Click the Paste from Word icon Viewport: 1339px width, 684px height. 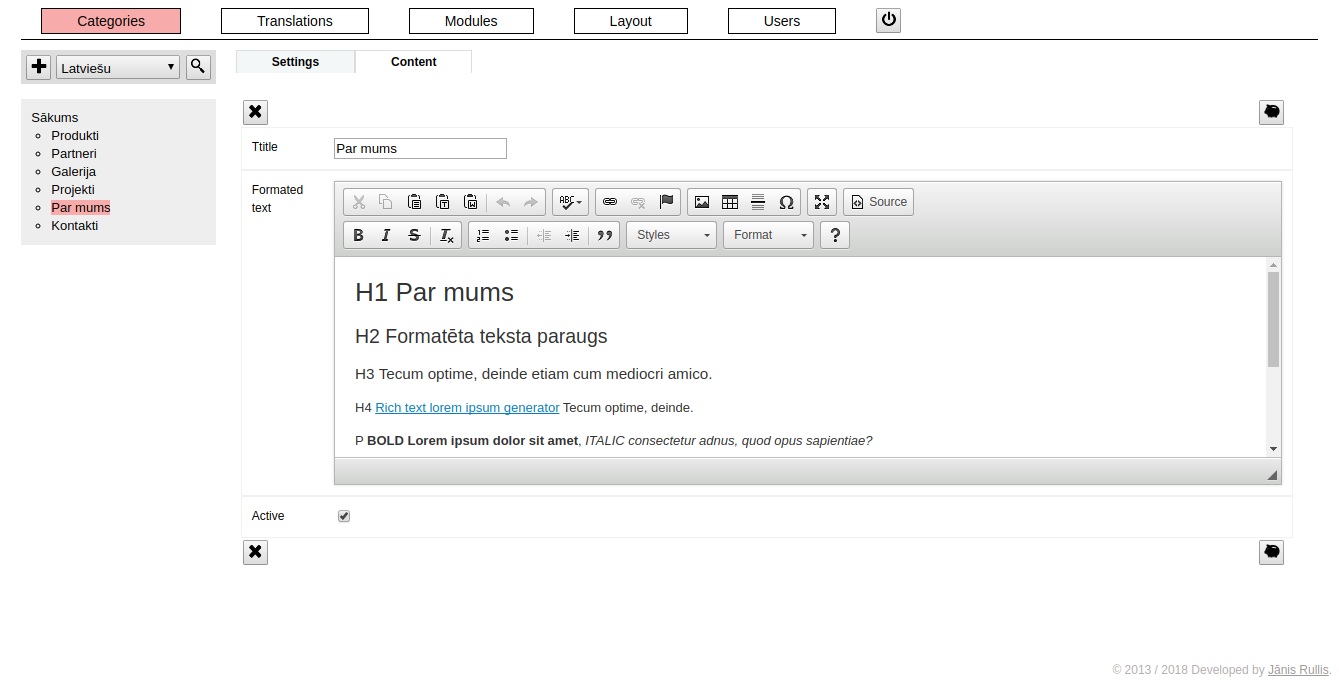coord(470,202)
